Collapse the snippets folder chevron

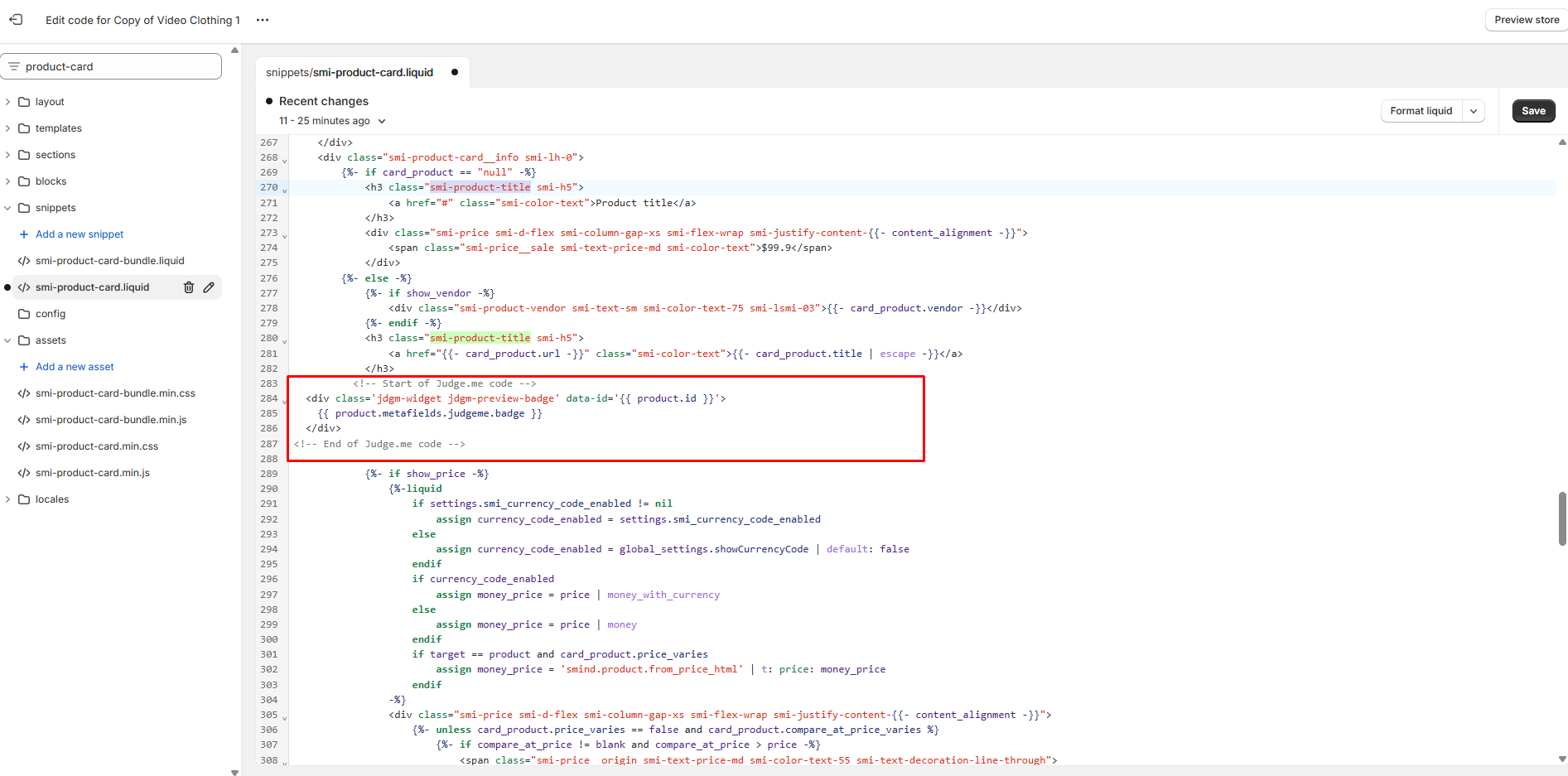(7, 208)
